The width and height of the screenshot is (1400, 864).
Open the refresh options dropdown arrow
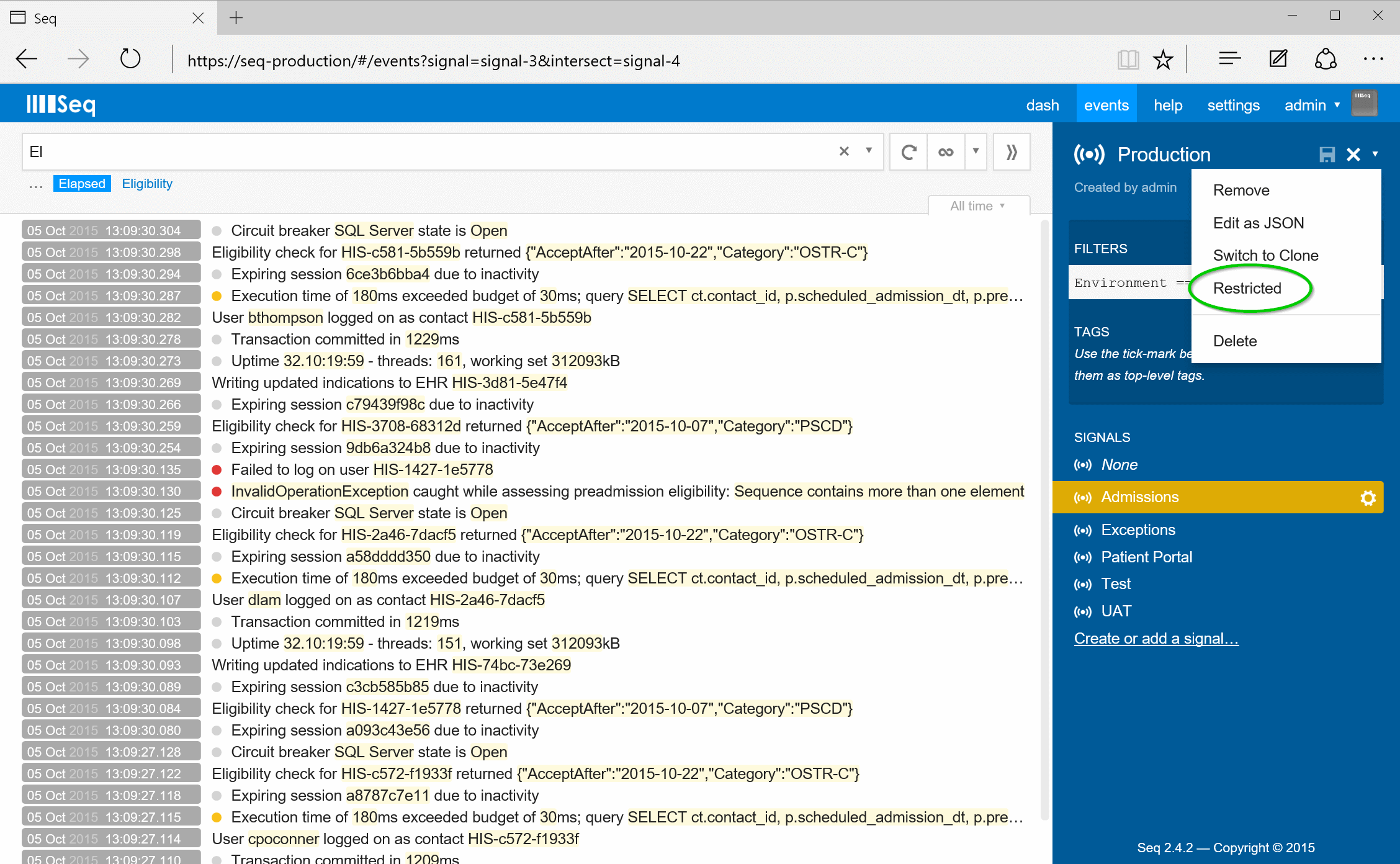pos(976,152)
